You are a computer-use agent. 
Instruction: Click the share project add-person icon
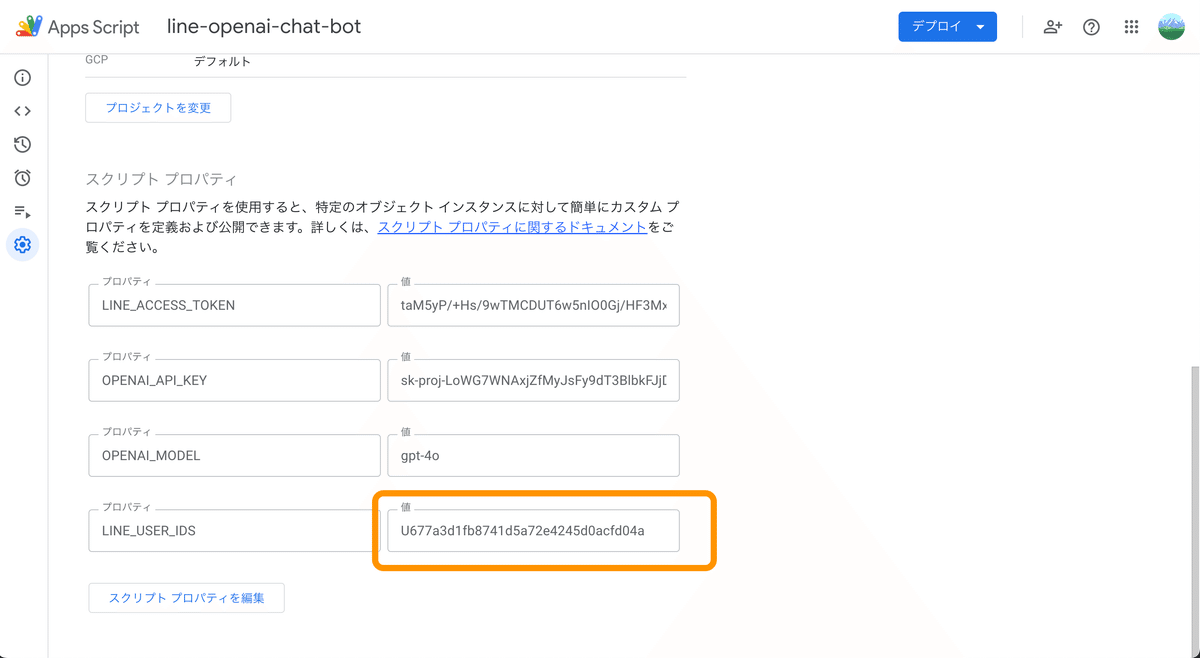coord(1052,27)
